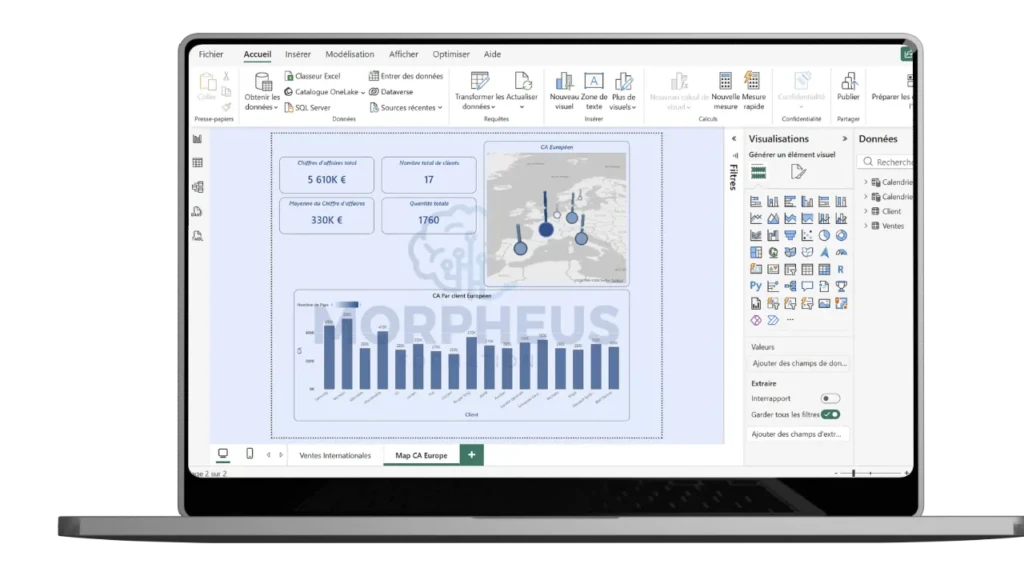Click the Actualiser icon in the ribbon
1024x576 pixels.
522,80
